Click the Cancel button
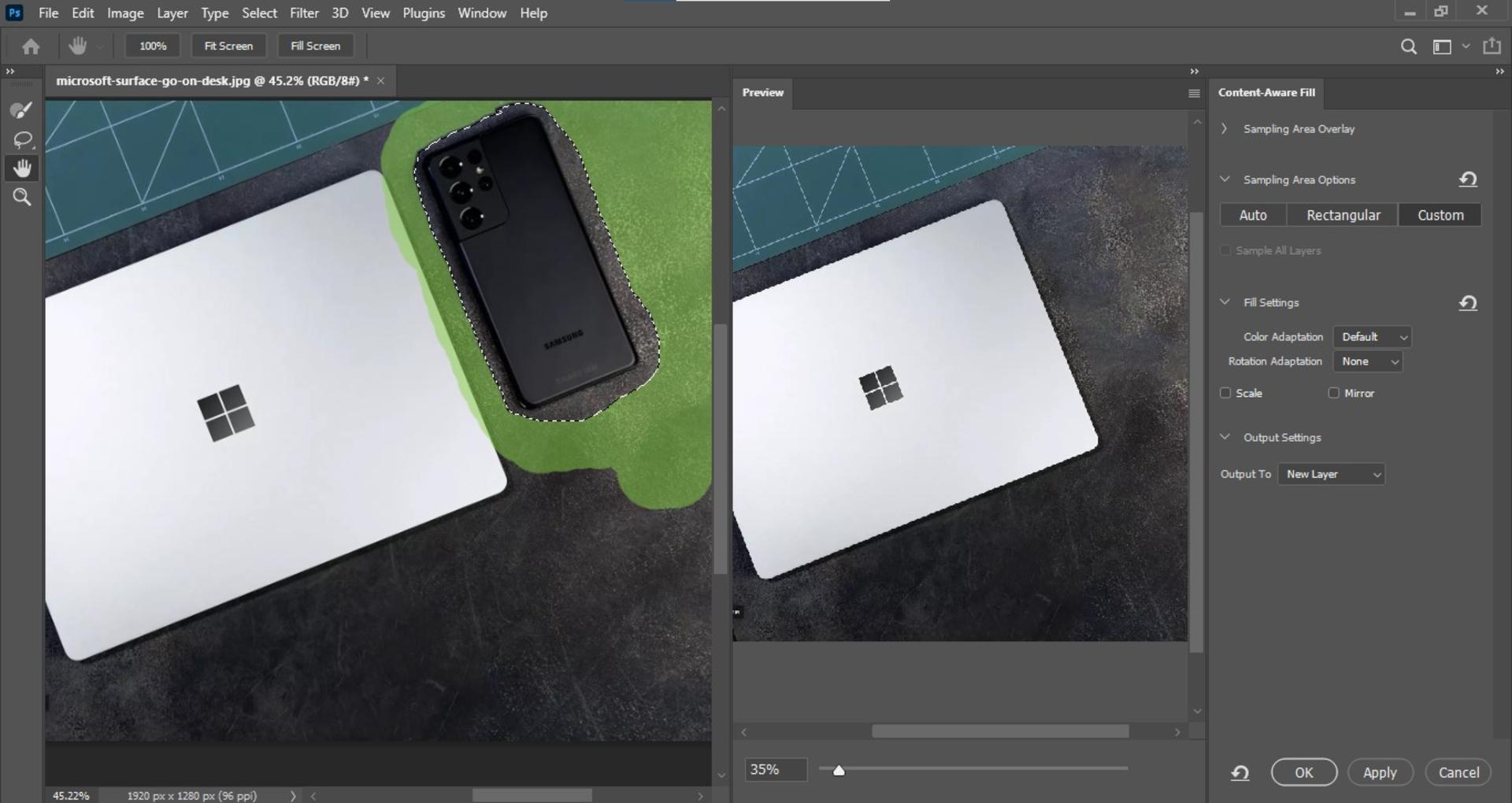1512x803 pixels. [x=1458, y=773]
